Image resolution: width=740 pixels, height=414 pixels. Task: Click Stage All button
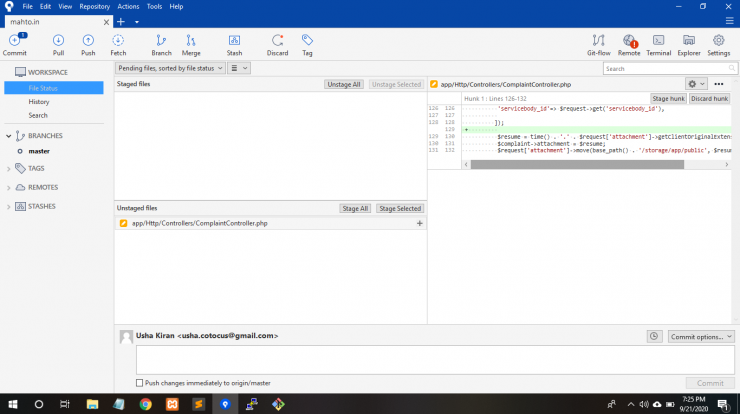point(355,208)
